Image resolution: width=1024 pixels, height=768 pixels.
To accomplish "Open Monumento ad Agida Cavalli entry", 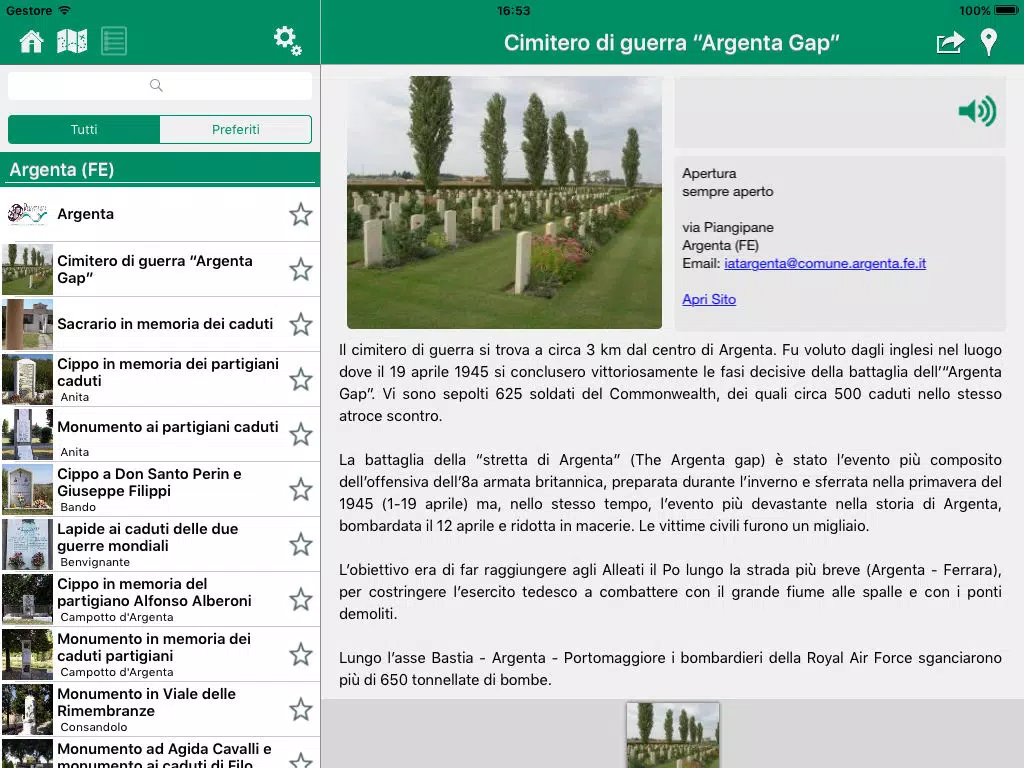I will (x=160, y=753).
